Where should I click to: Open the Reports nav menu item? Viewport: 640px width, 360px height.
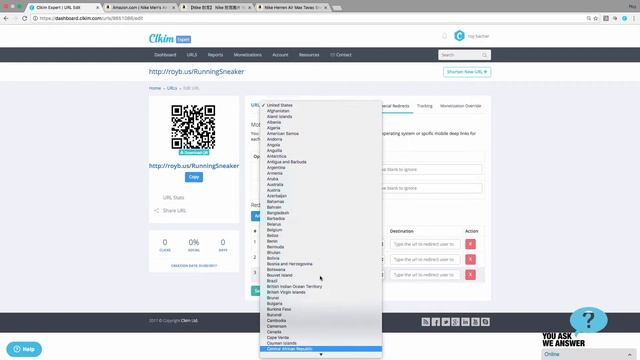215,55
